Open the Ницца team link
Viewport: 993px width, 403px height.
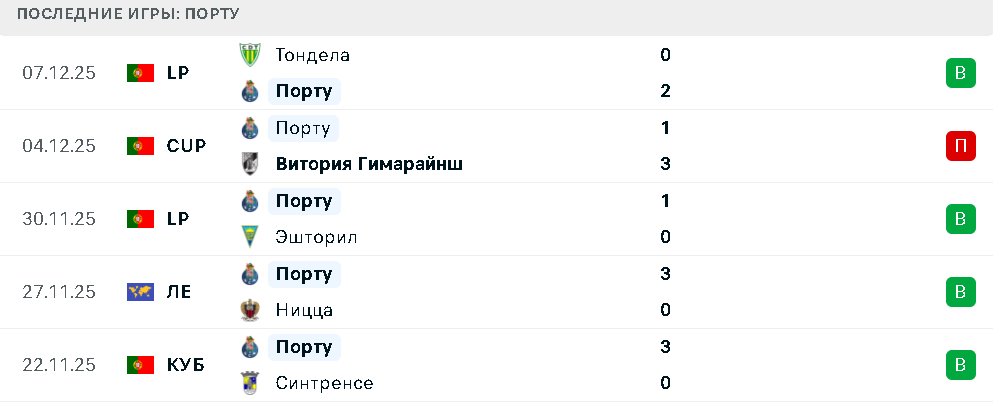click(x=304, y=310)
